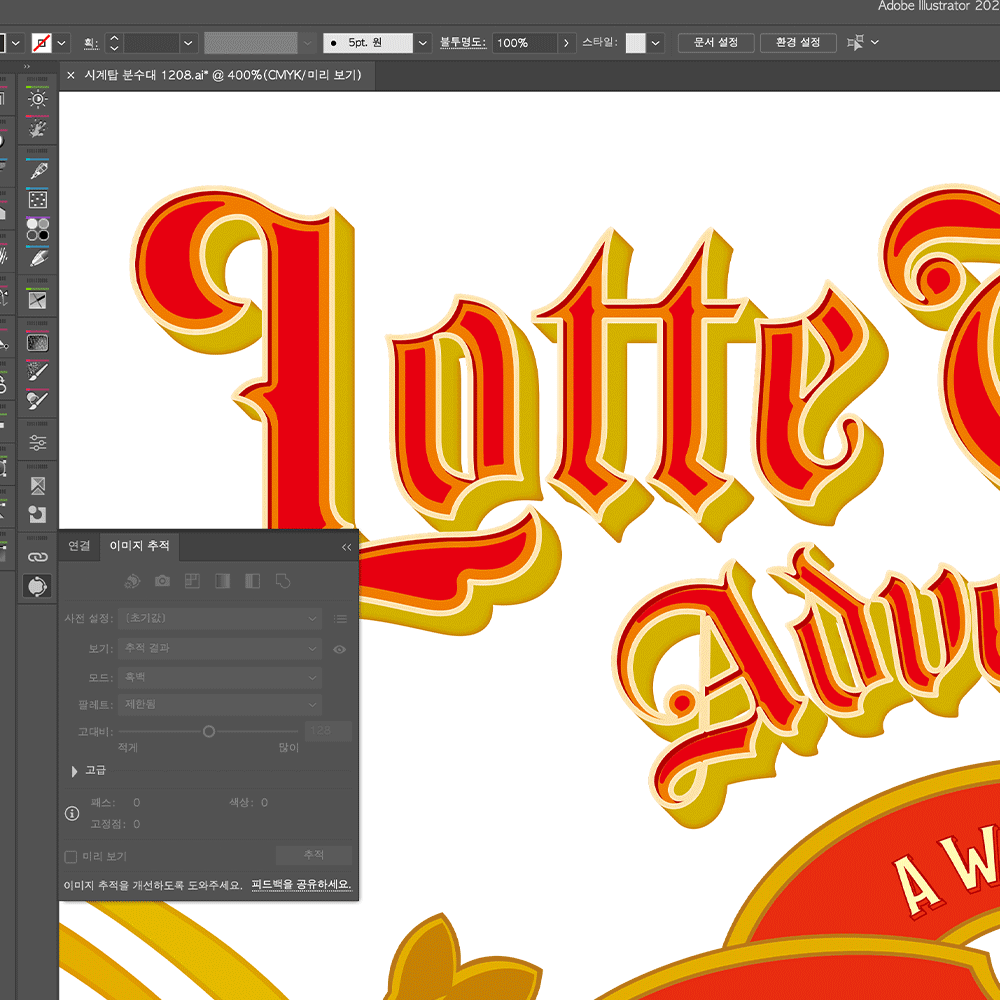Click the 고대비 threshold slider handle

tap(209, 732)
